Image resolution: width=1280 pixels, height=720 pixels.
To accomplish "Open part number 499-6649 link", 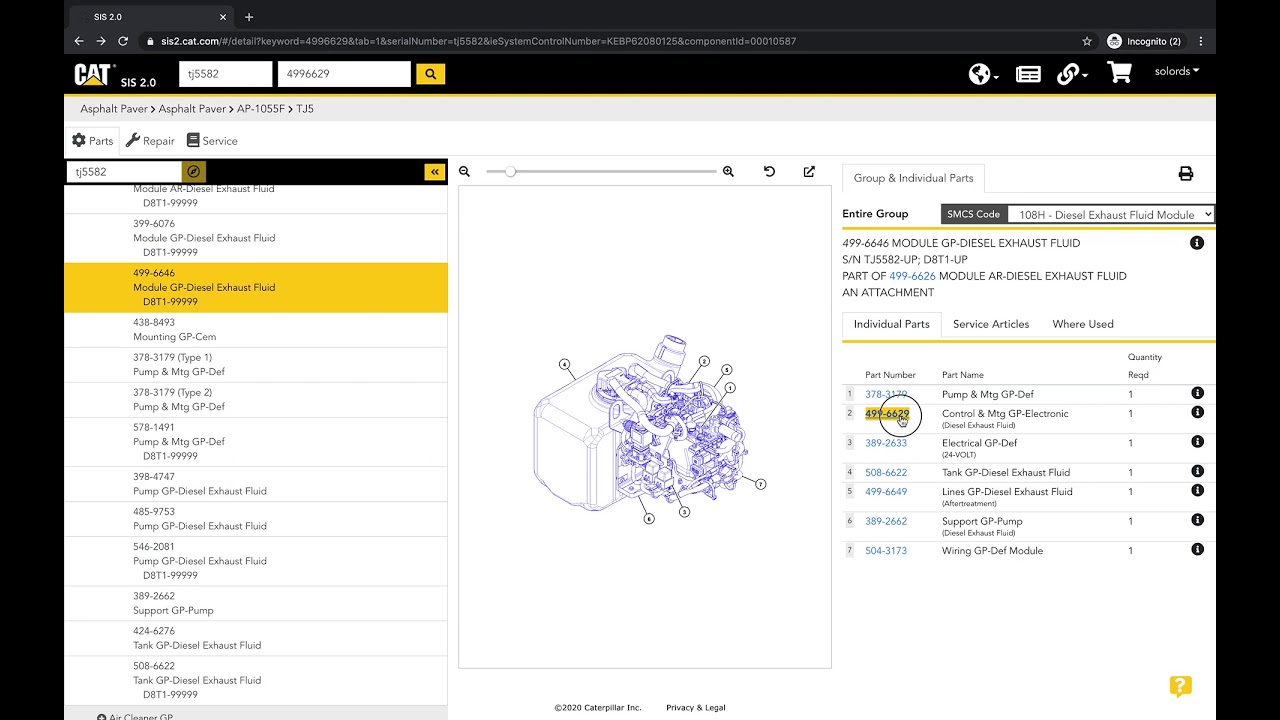I will (886, 491).
